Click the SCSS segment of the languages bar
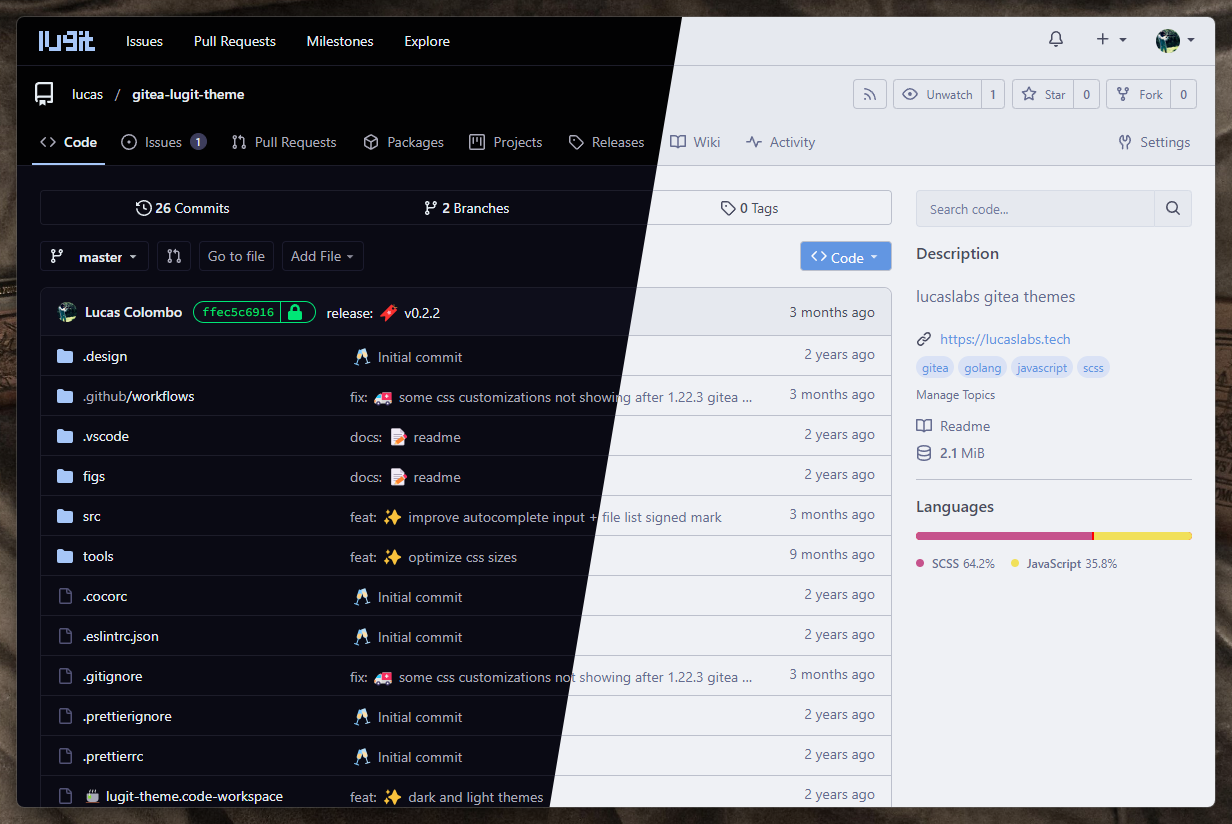The height and width of the screenshot is (824, 1232). (x=1000, y=535)
